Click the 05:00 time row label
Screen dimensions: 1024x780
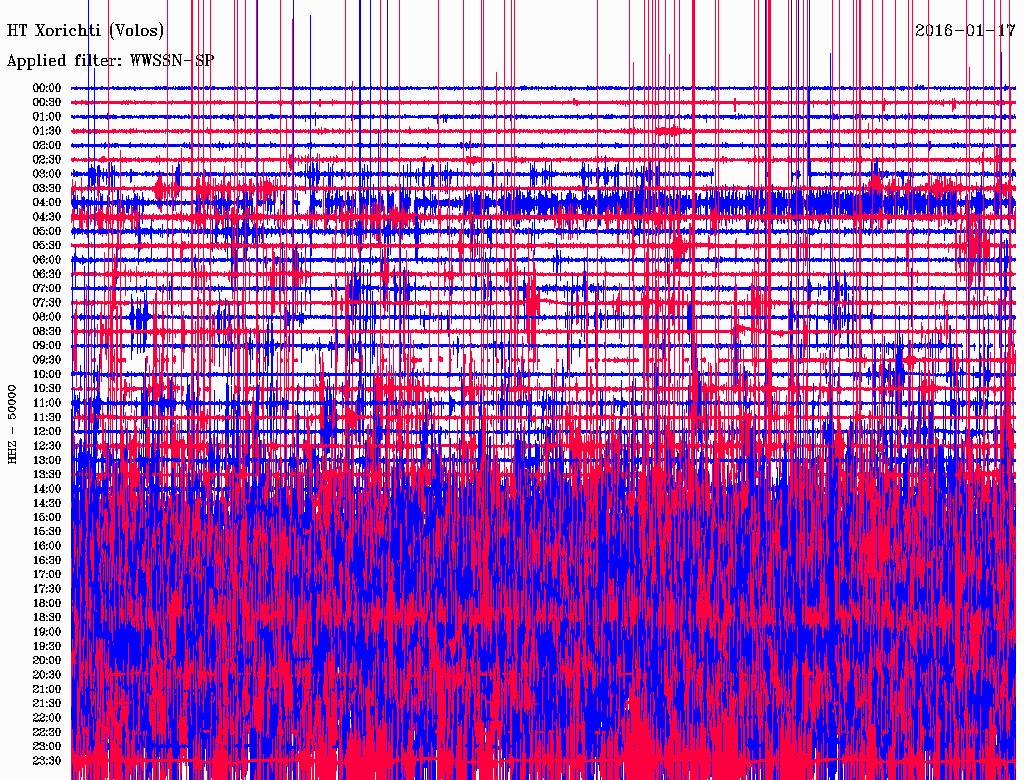pos(48,231)
